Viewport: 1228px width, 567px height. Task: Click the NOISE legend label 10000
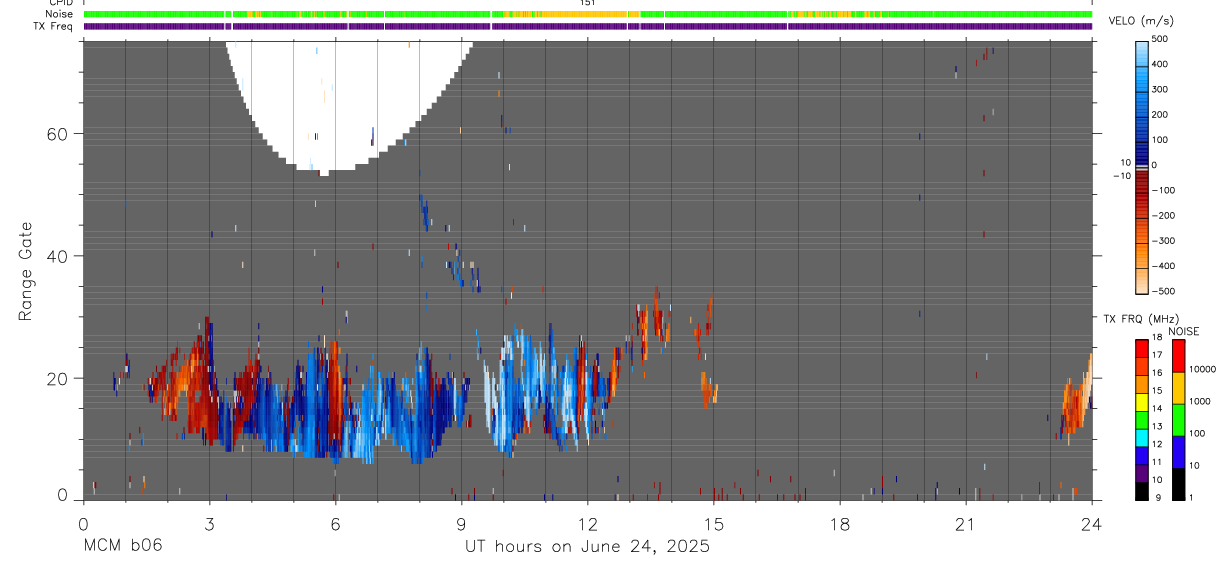(1202, 369)
